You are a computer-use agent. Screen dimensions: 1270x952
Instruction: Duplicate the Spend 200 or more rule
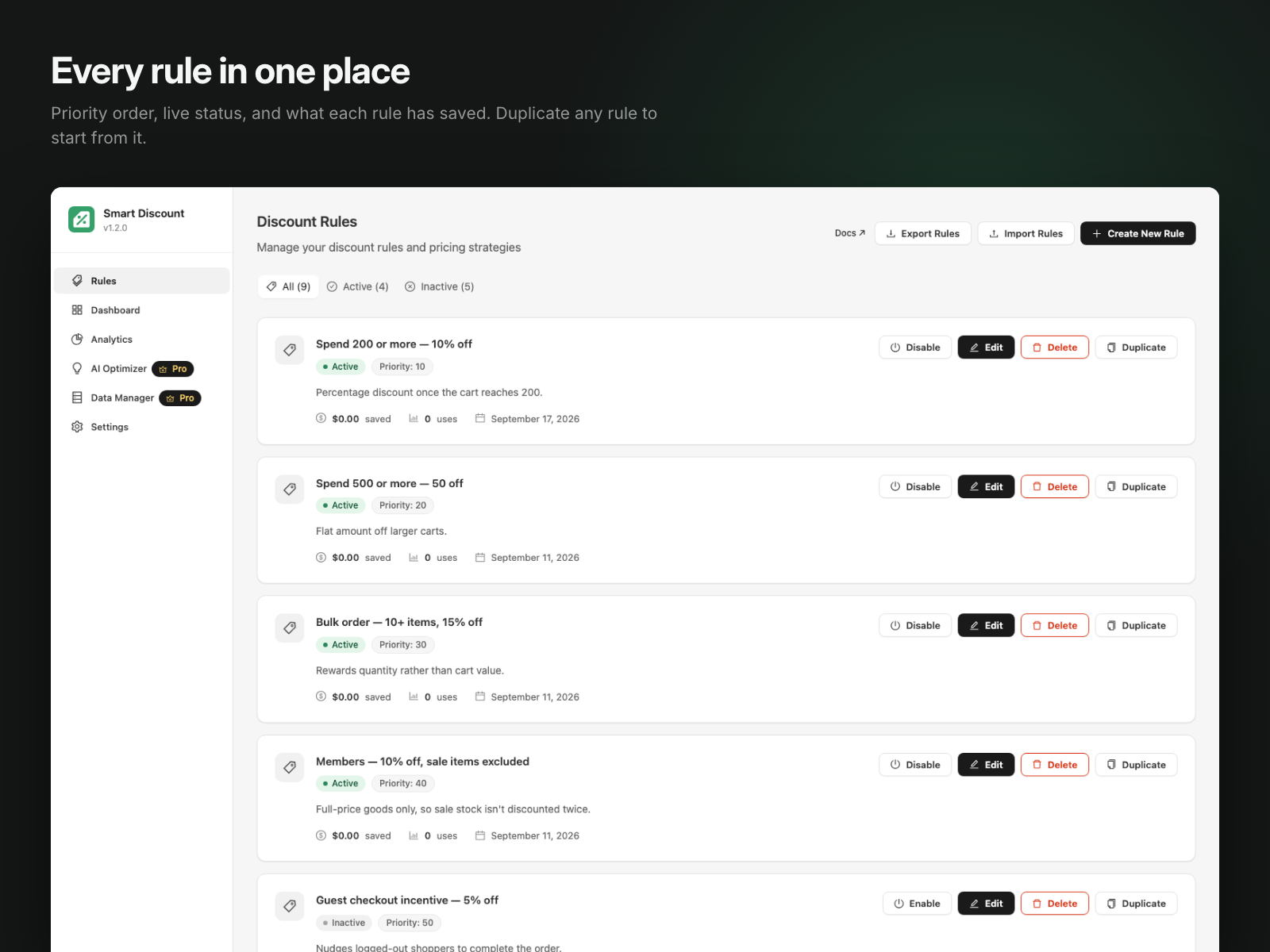[1137, 347]
